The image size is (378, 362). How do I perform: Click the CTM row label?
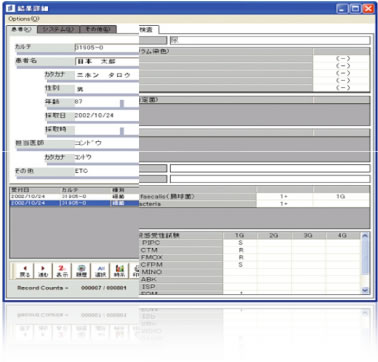149,250
